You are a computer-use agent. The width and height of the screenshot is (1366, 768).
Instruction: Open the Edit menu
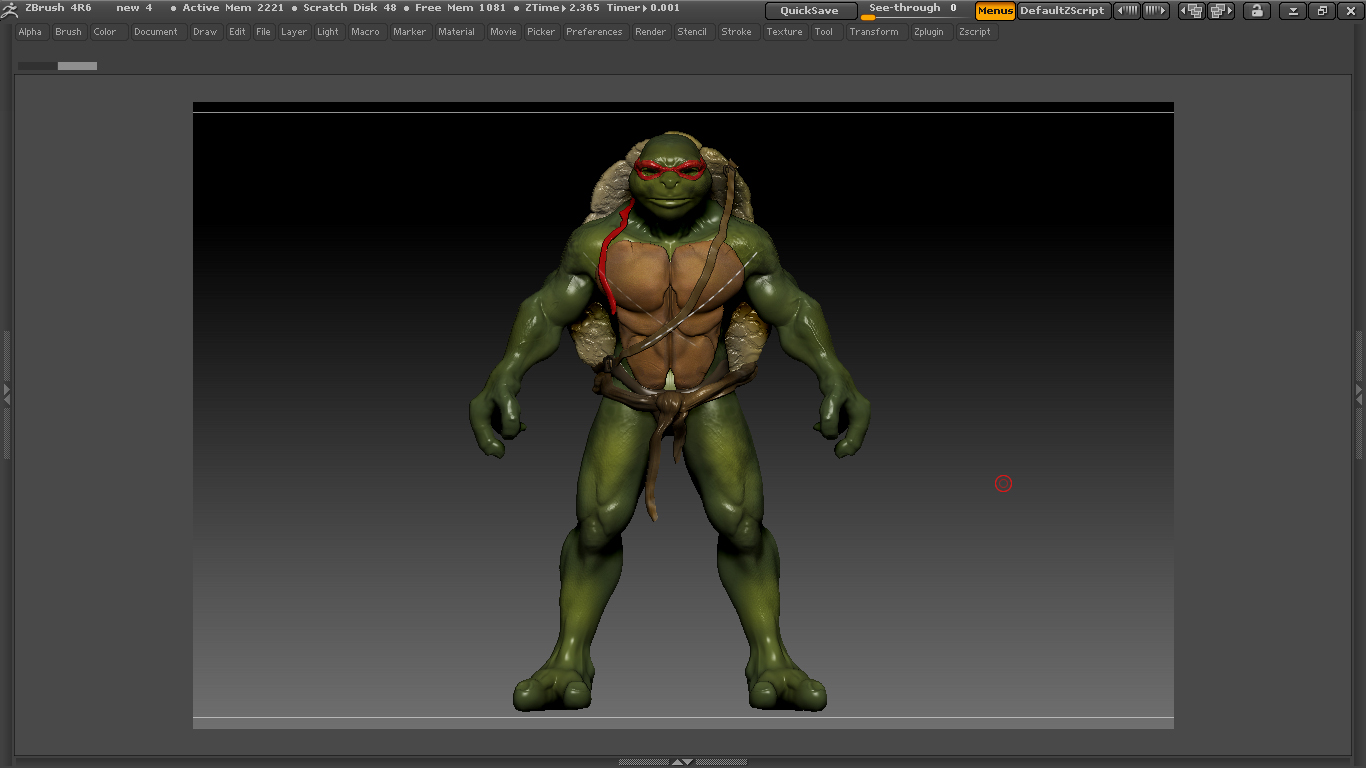237,32
